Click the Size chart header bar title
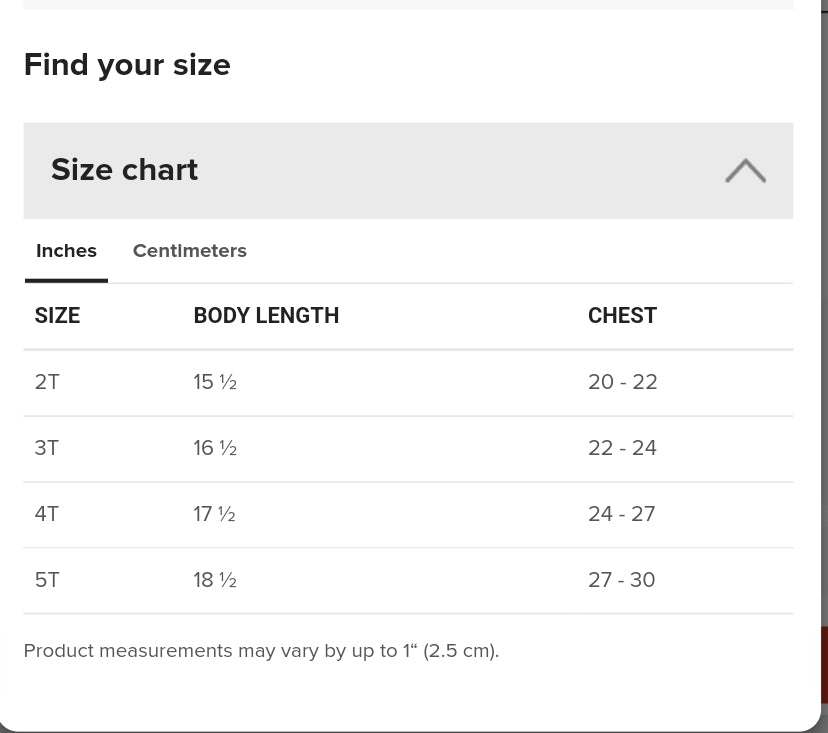828x733 pixels. [125, 170]
